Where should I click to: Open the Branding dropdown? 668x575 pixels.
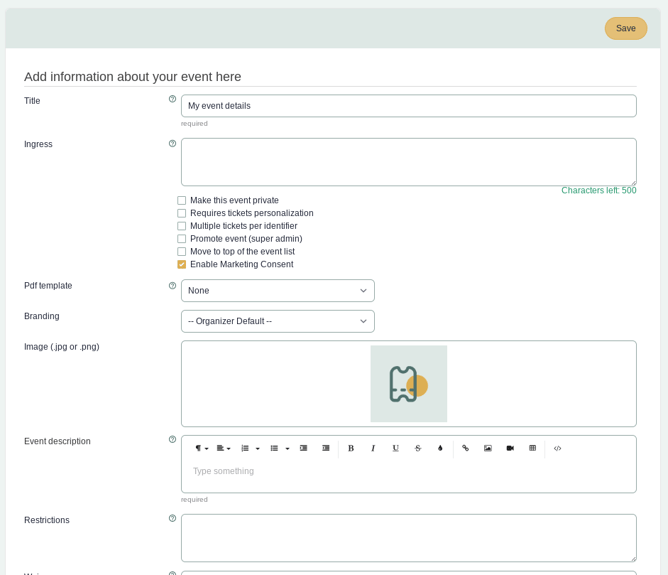[277, 321]
